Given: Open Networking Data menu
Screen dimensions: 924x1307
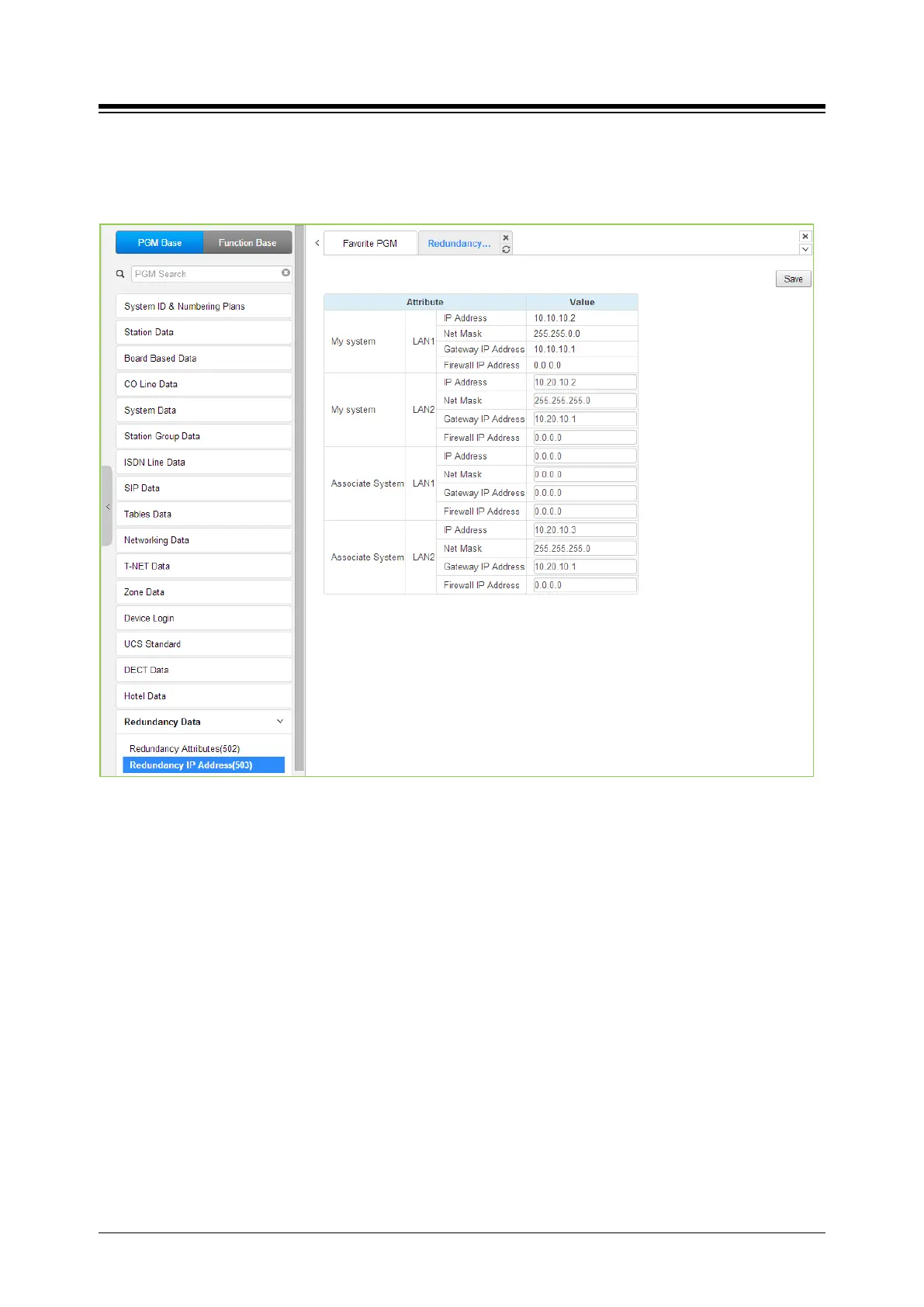Looking at the screenshot, I should (204, 540).
